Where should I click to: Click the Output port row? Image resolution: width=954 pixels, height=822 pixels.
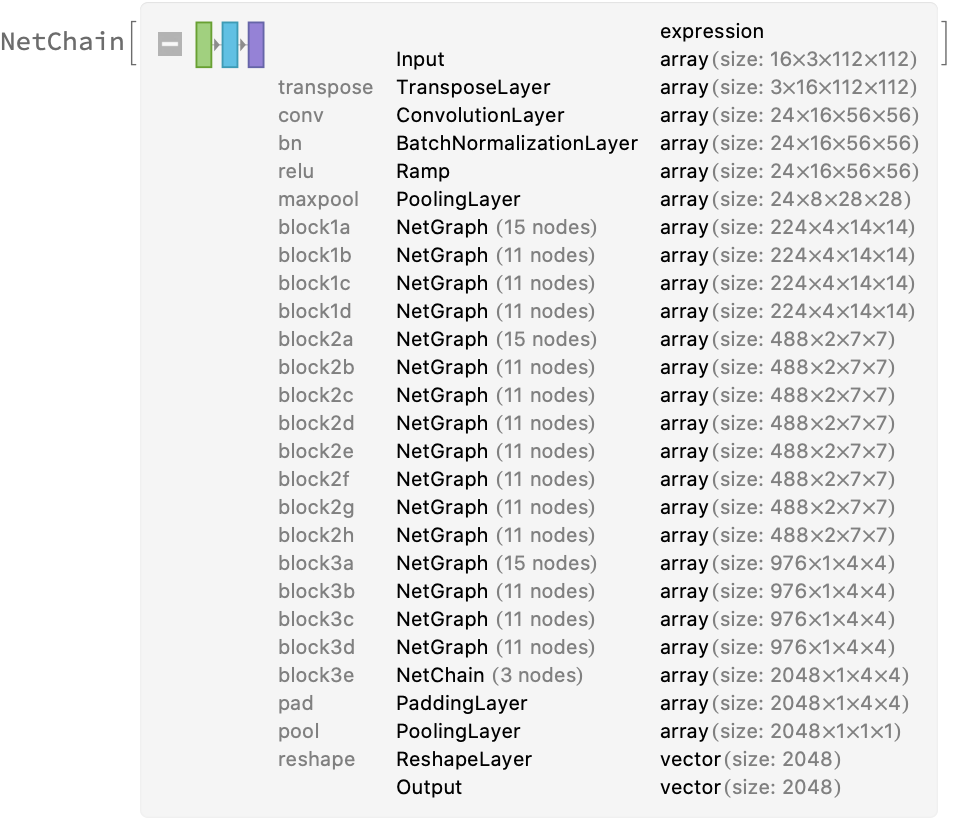[429, 787]
